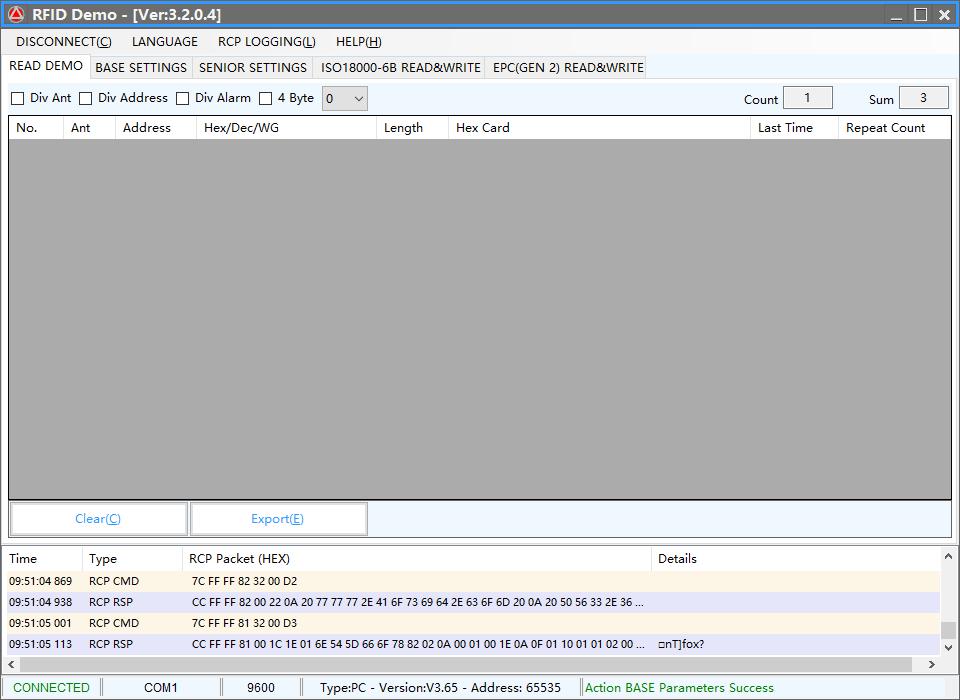
Task: Click the Hex Card column header
Action: [483, 128]
